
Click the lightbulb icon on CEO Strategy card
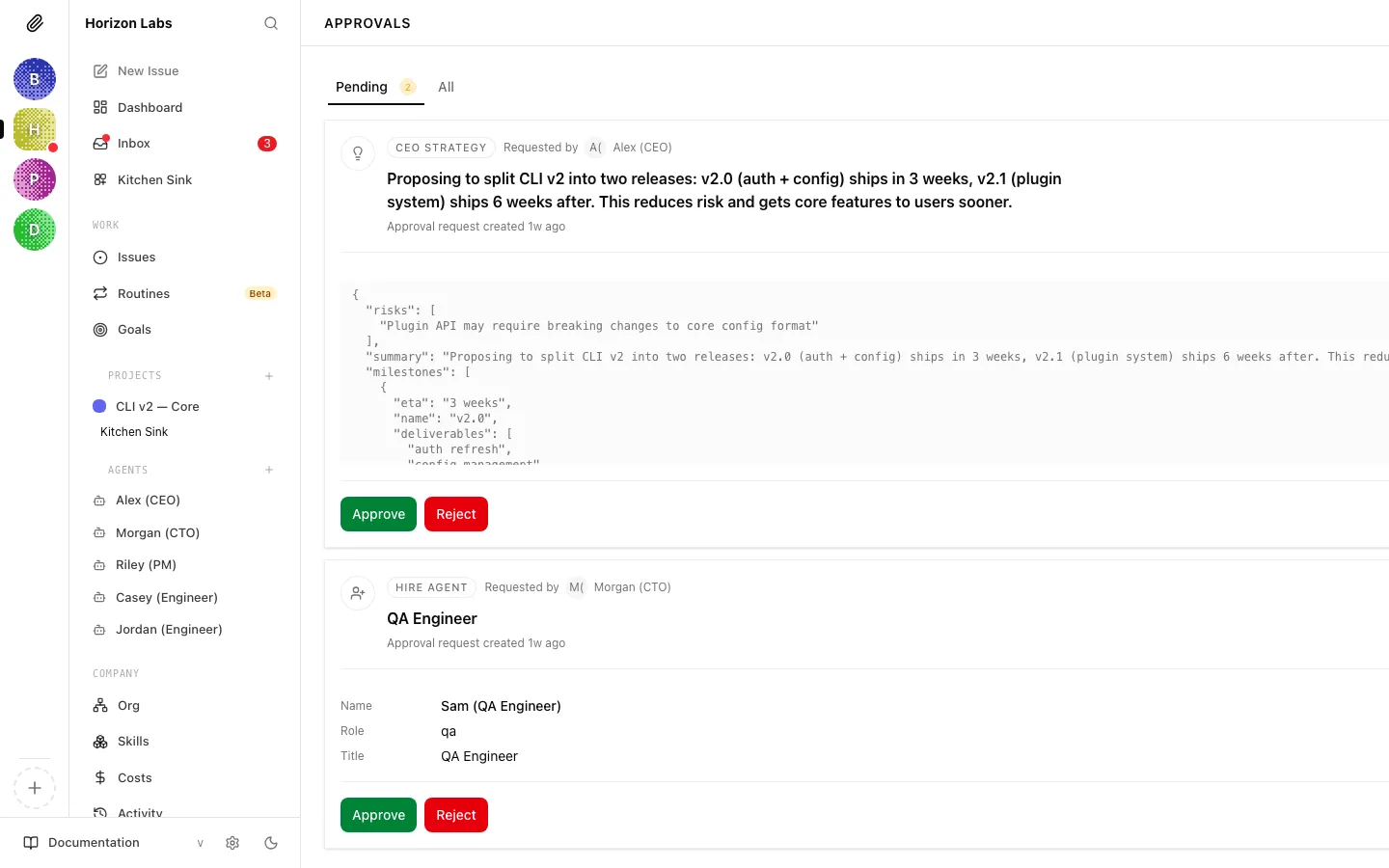coord(358,153)
